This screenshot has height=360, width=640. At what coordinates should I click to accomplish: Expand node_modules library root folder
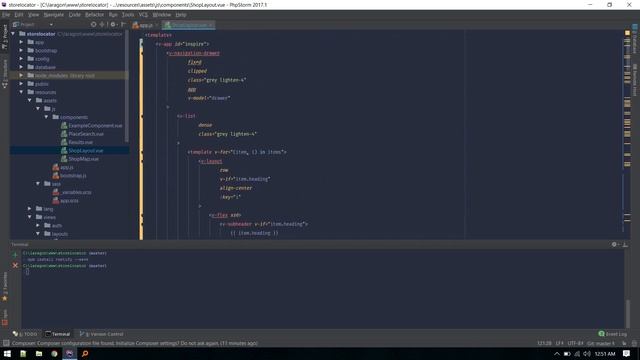[21, 76]
